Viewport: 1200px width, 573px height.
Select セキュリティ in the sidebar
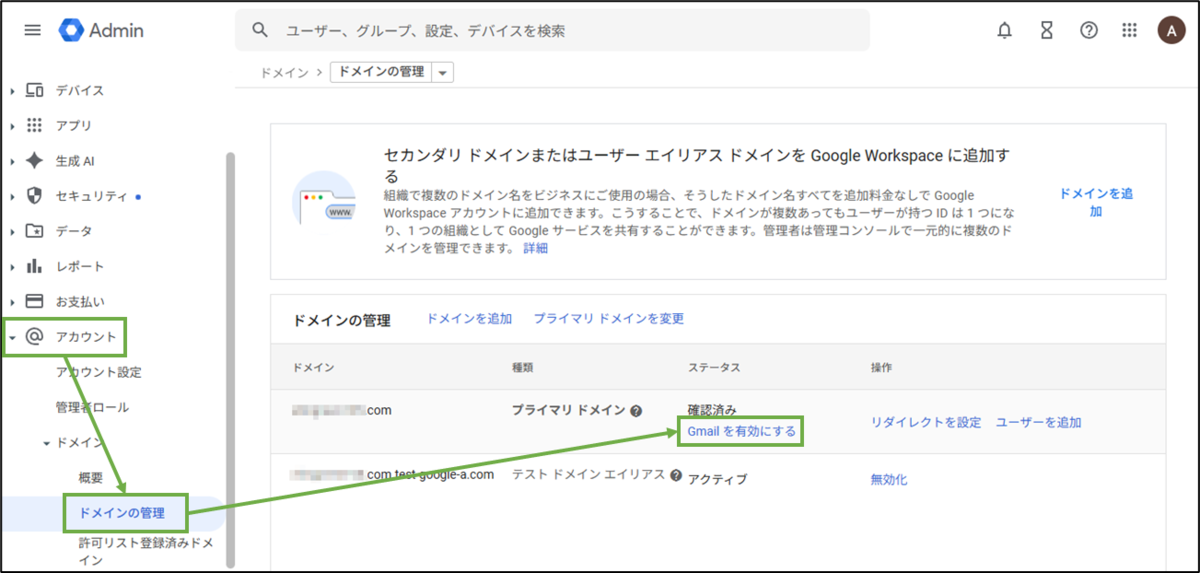coord(92,196)
